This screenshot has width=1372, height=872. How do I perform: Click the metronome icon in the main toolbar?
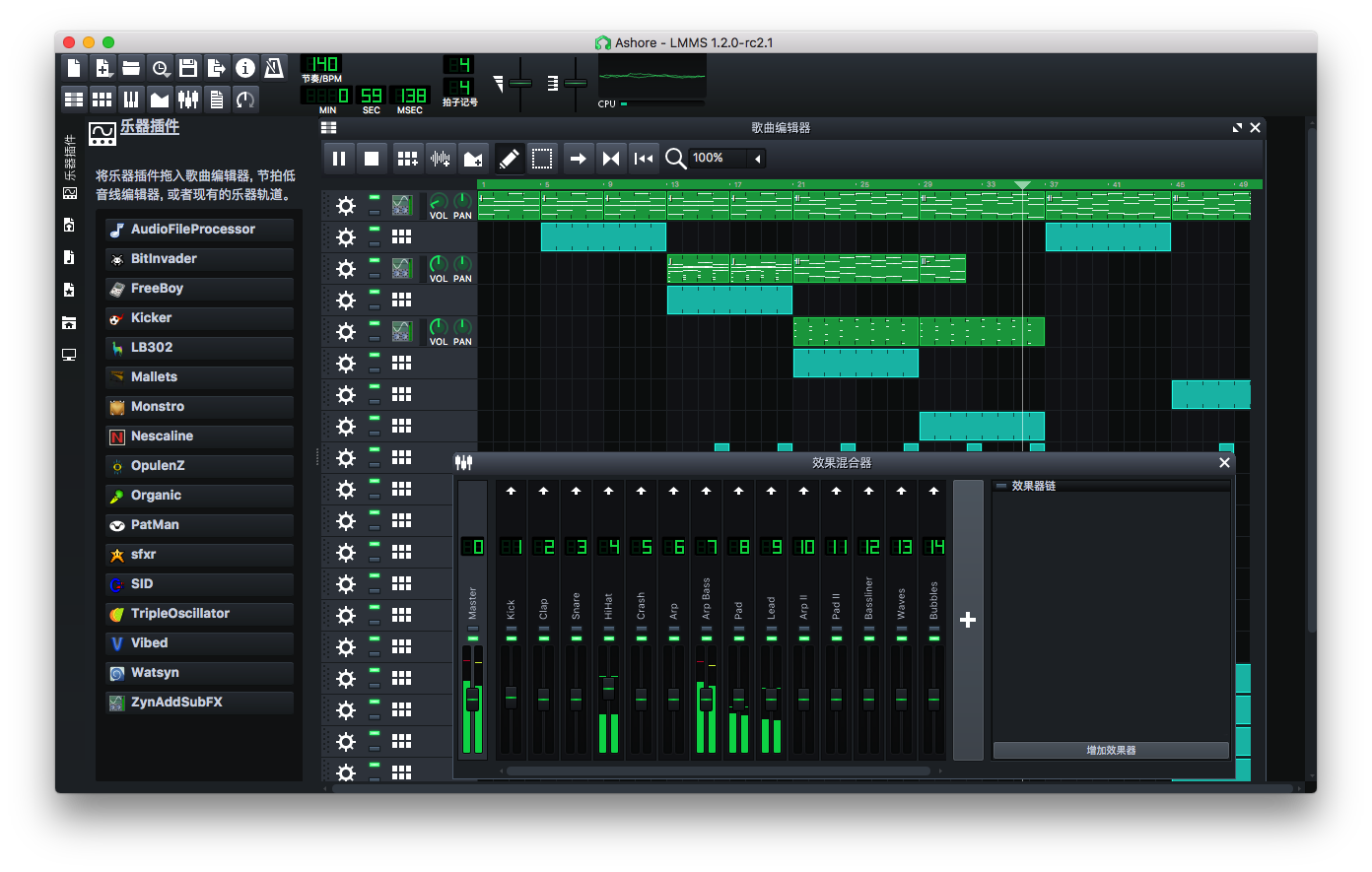click(x=274, y=68)
